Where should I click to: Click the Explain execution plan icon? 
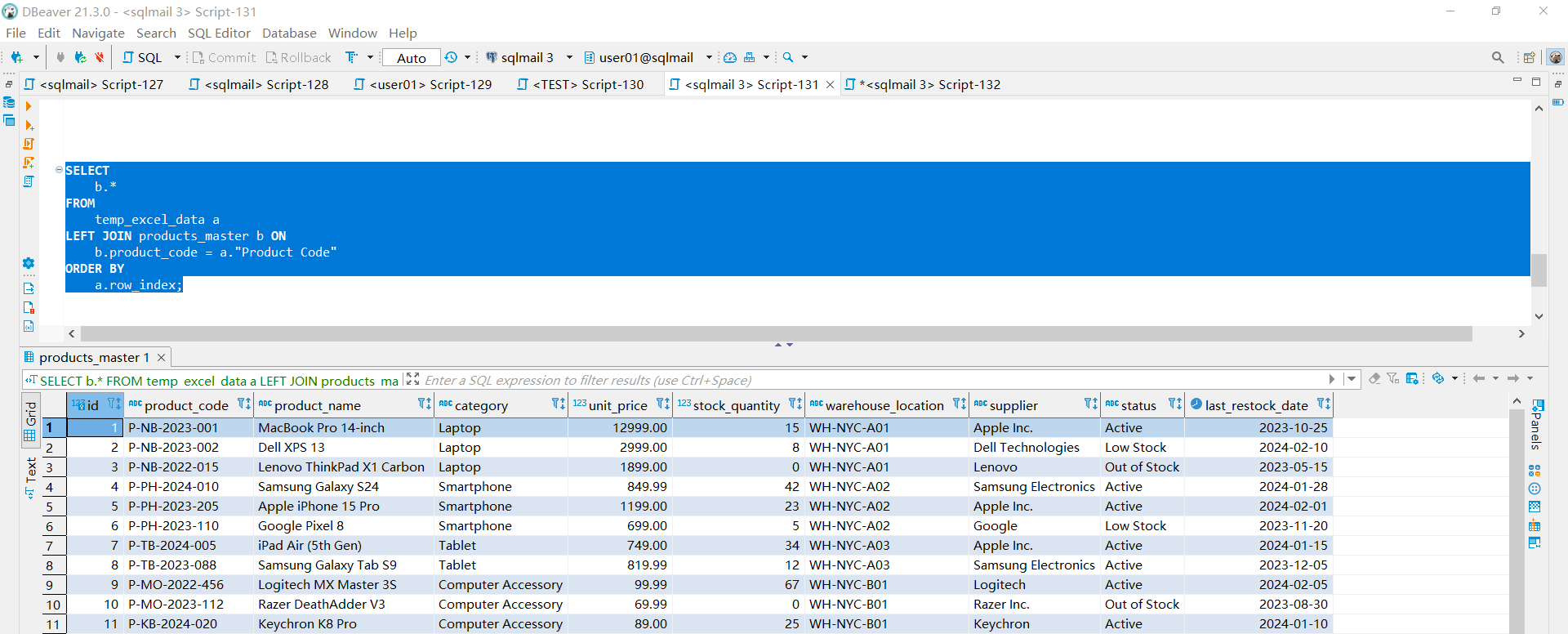click(x=29, y=181)
